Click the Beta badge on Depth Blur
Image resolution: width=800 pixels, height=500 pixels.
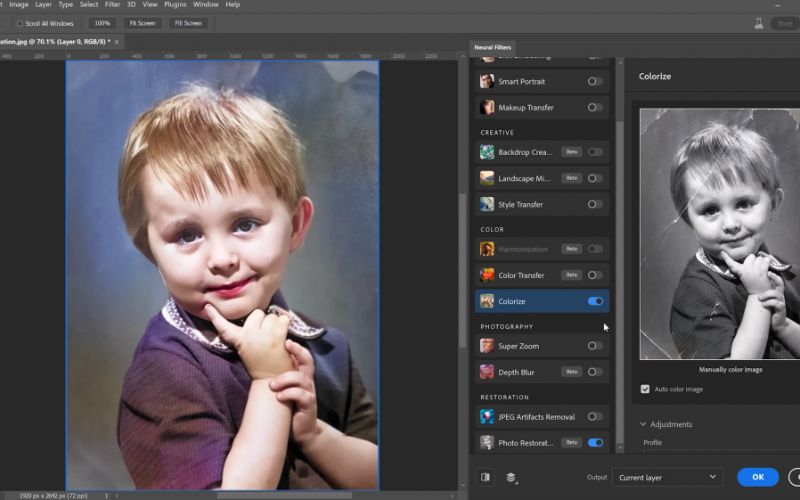[x=571, y=372]
